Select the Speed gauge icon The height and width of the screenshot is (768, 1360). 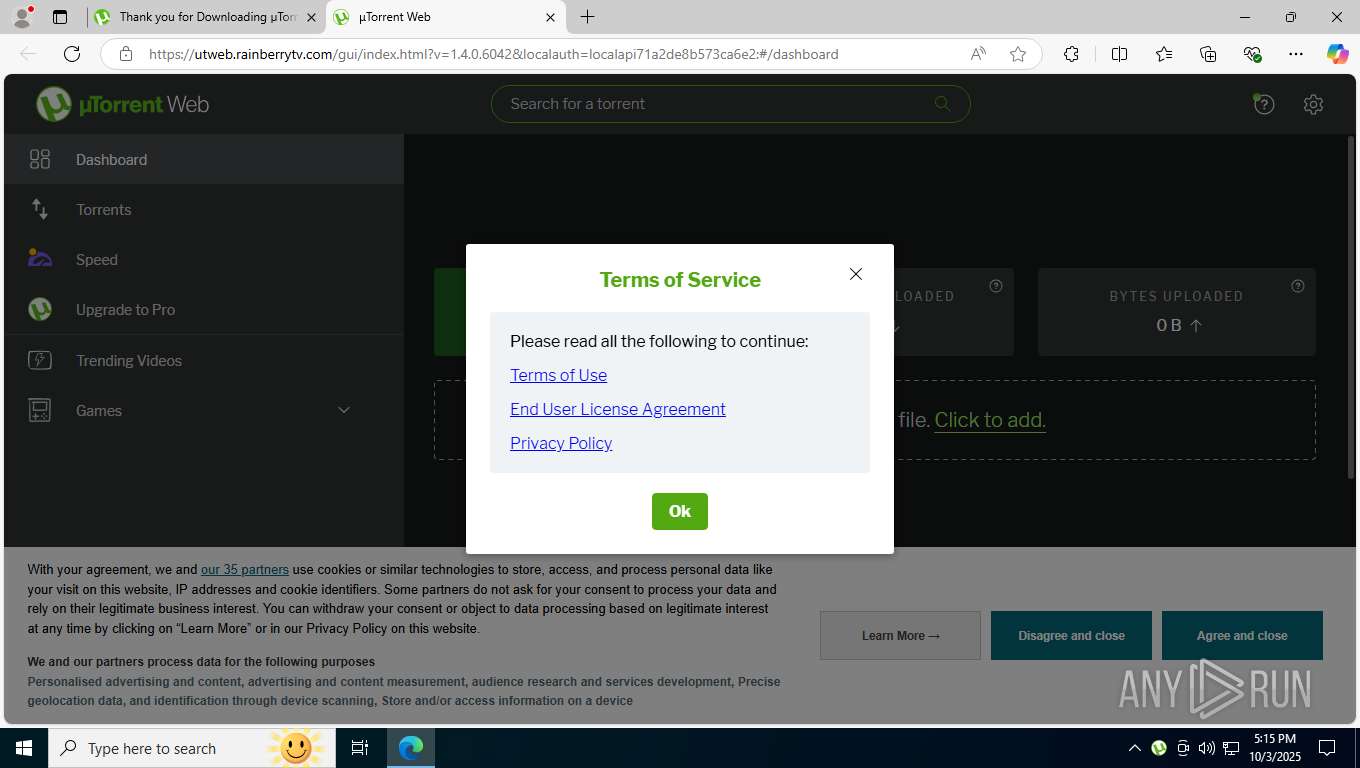[x=40, y=259]
